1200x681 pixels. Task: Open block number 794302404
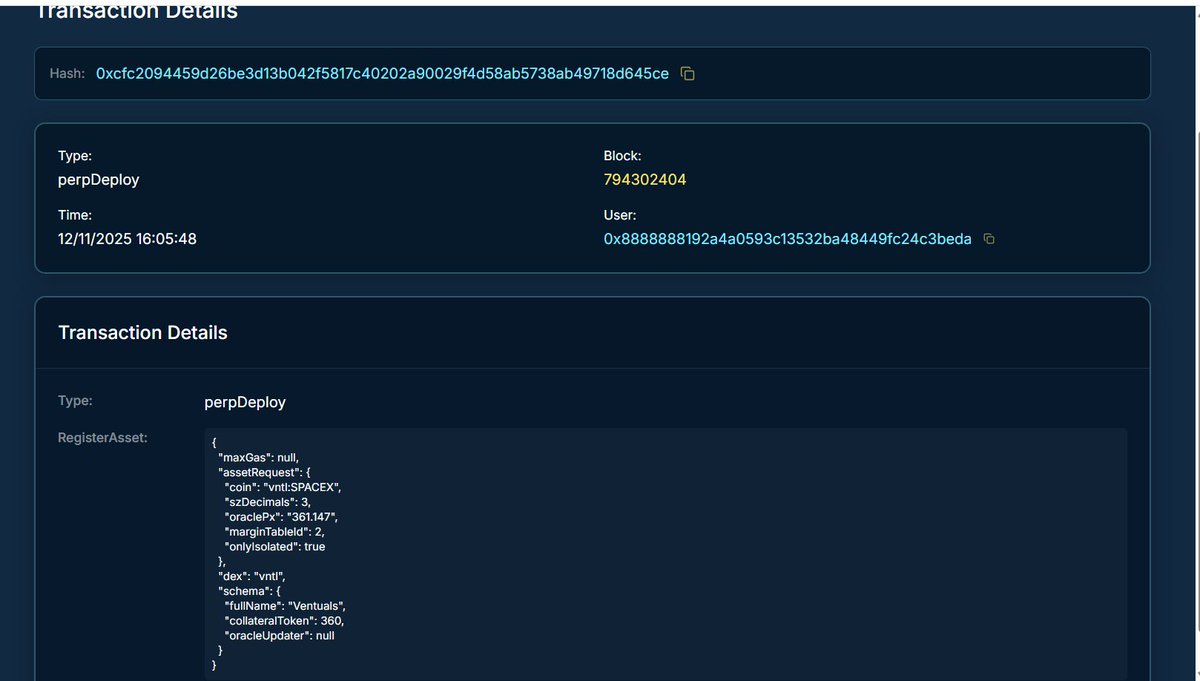pos(645,180)
